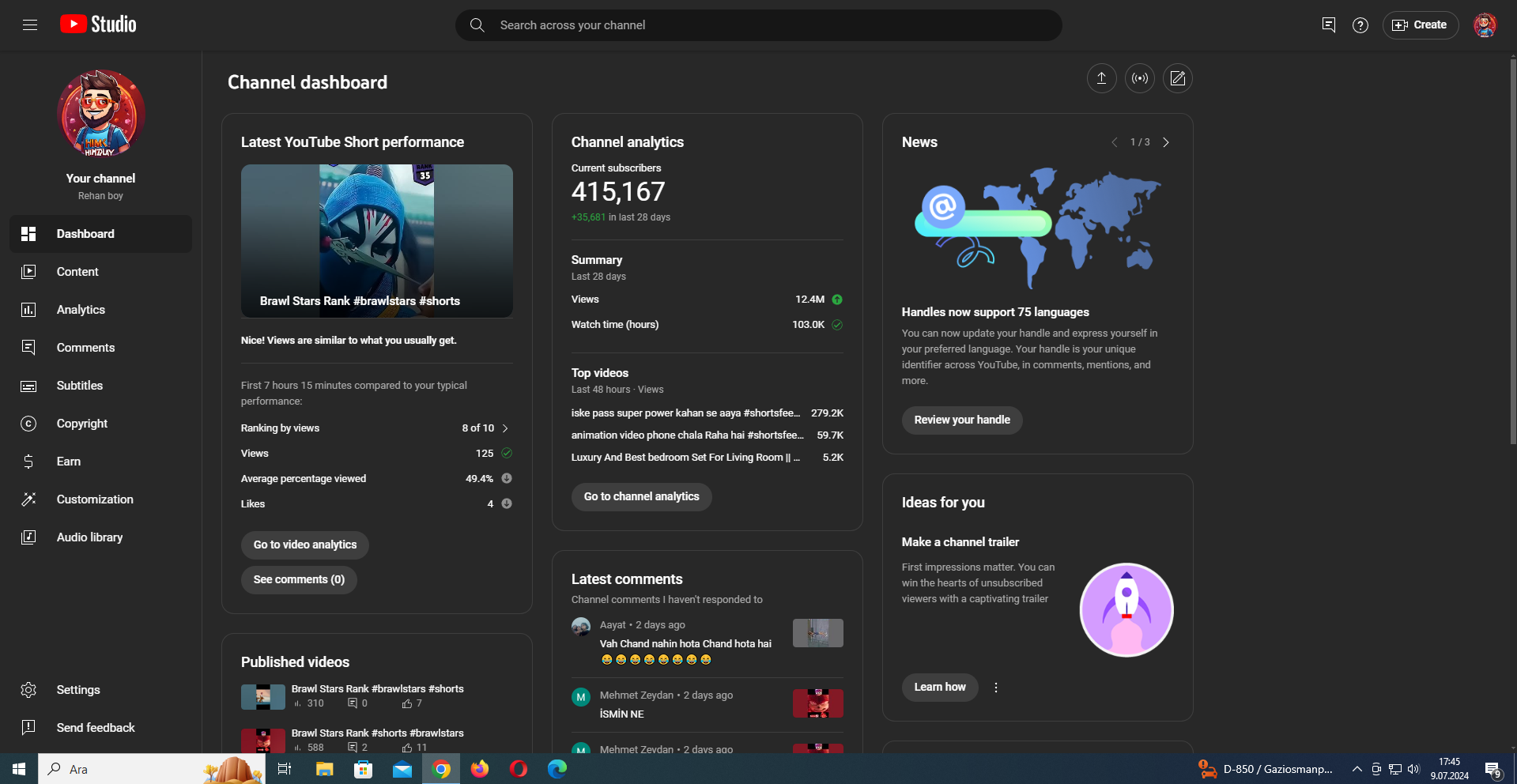
Task: Click the Upload videos arrow icon
Action: tap(1101, 78)
